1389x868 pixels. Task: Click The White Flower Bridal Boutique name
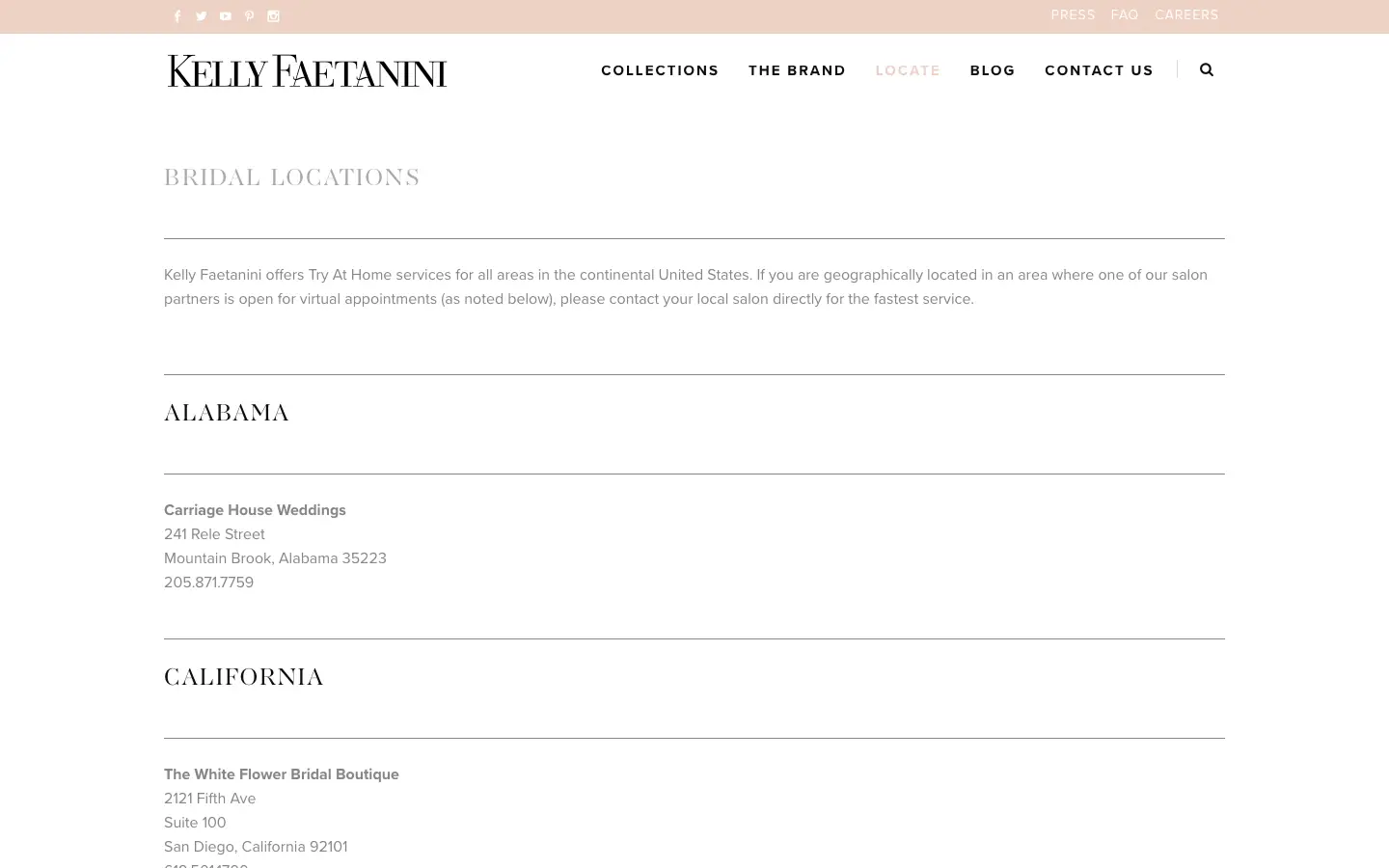pyautogui.click(x=282, y=774)
